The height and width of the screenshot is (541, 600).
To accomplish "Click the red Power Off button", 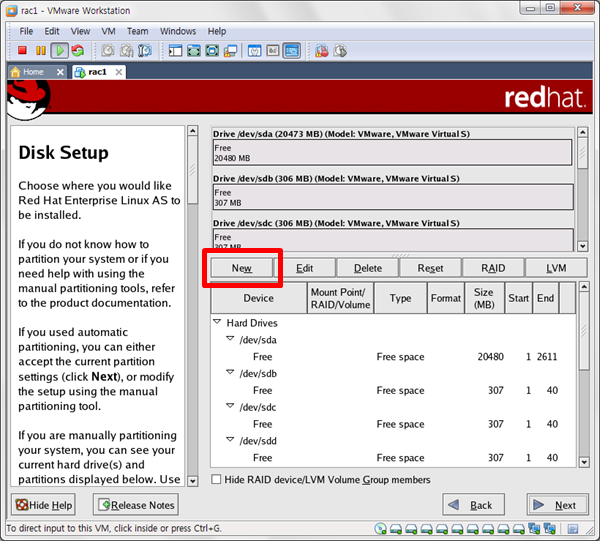I will point(22,51).
